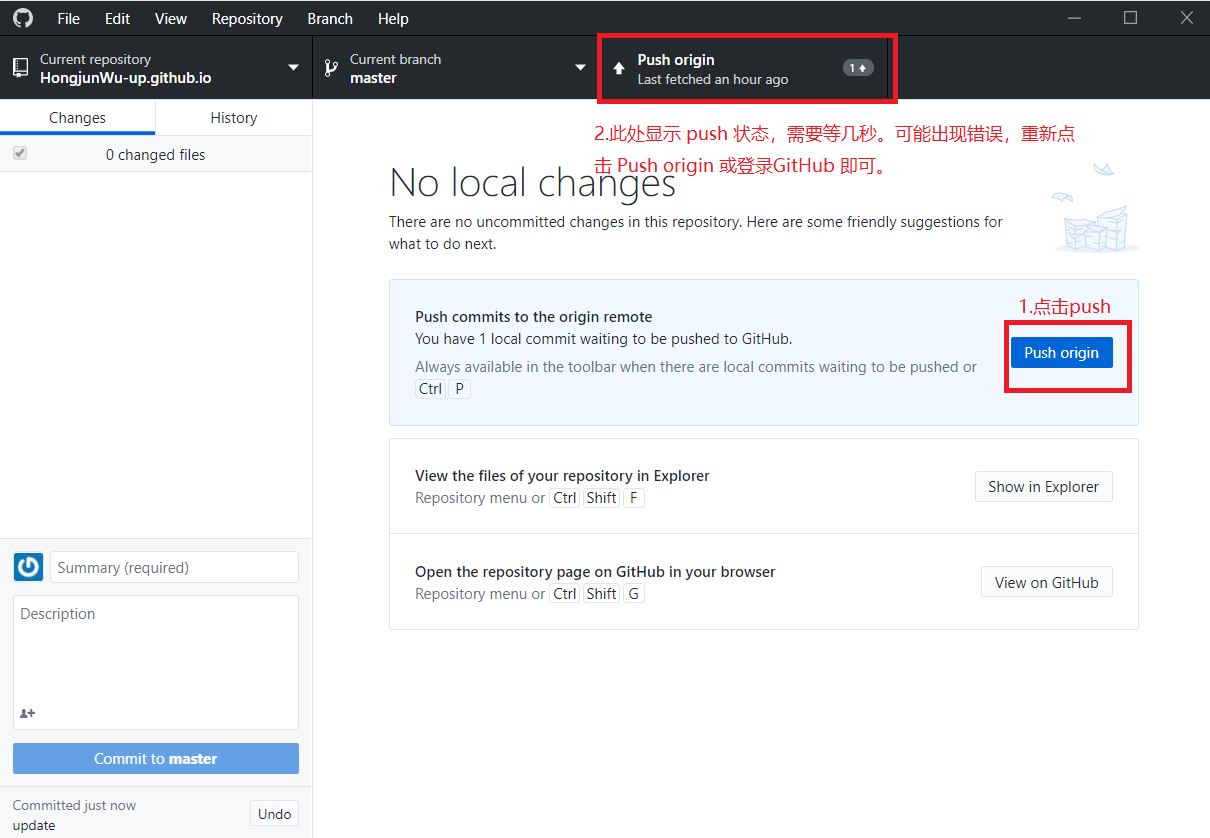This screenshot has height=838, width=1210.
Task: Click the repository icon beside Current repository
Action: pos(20,67)
